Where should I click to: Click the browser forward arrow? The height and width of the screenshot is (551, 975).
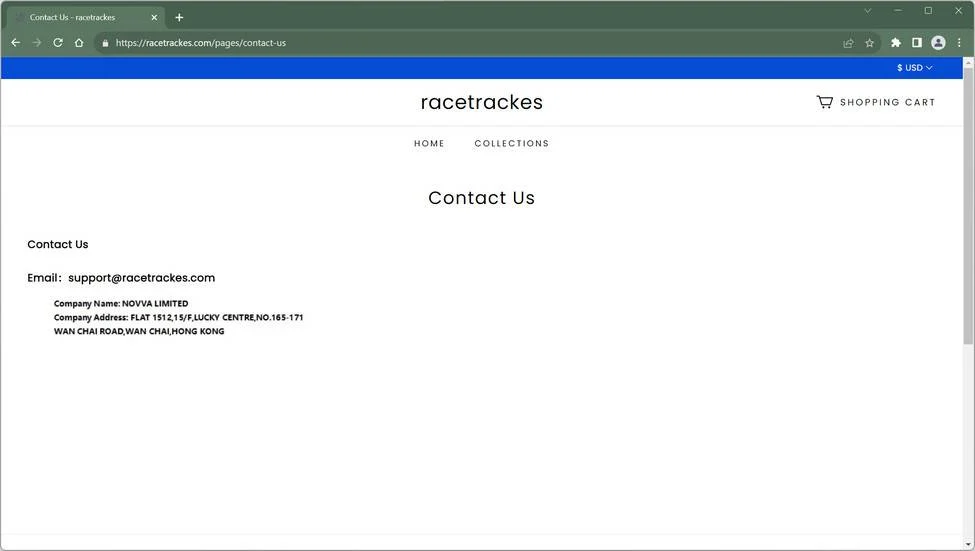point(37,43)
